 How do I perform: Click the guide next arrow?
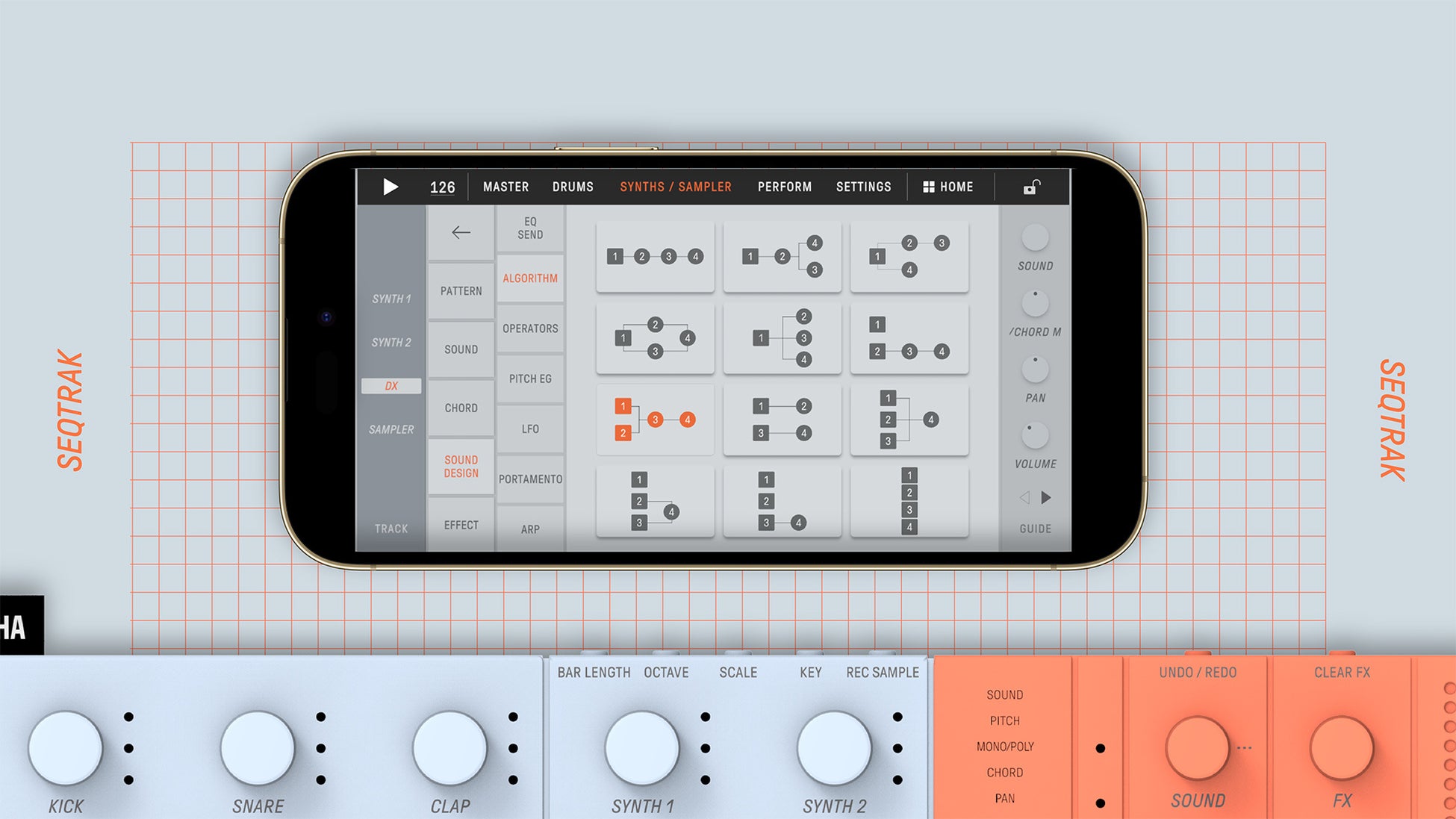point(1046,497)
